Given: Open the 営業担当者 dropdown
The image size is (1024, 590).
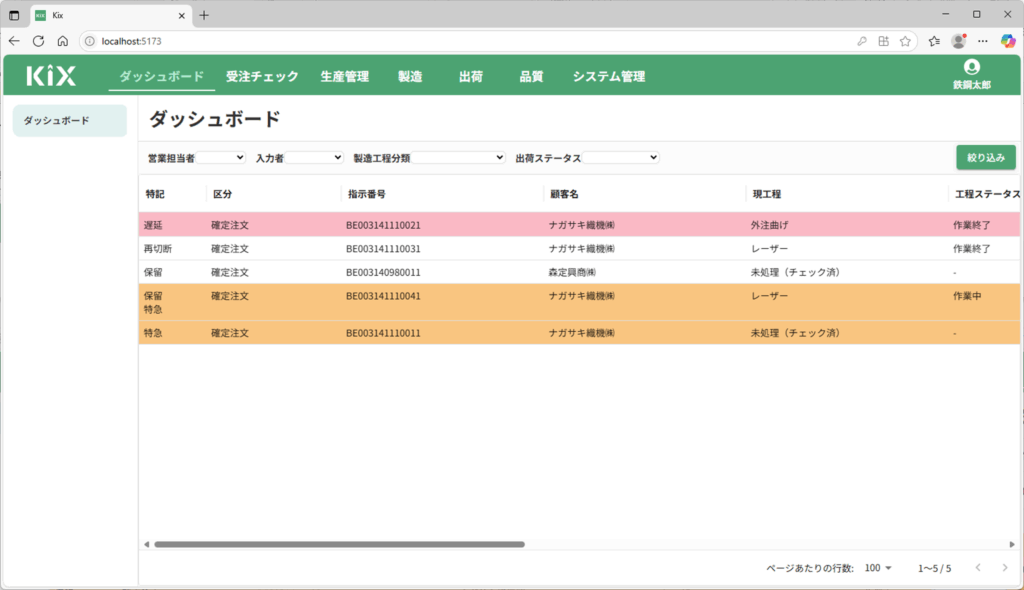Looking at the screenshot, I should [x=221, y=157].
